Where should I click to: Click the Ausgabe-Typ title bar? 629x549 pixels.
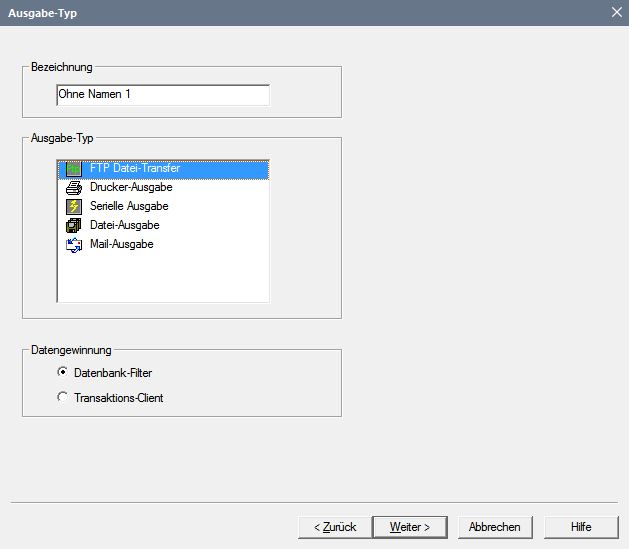click(x=300, y=12)
